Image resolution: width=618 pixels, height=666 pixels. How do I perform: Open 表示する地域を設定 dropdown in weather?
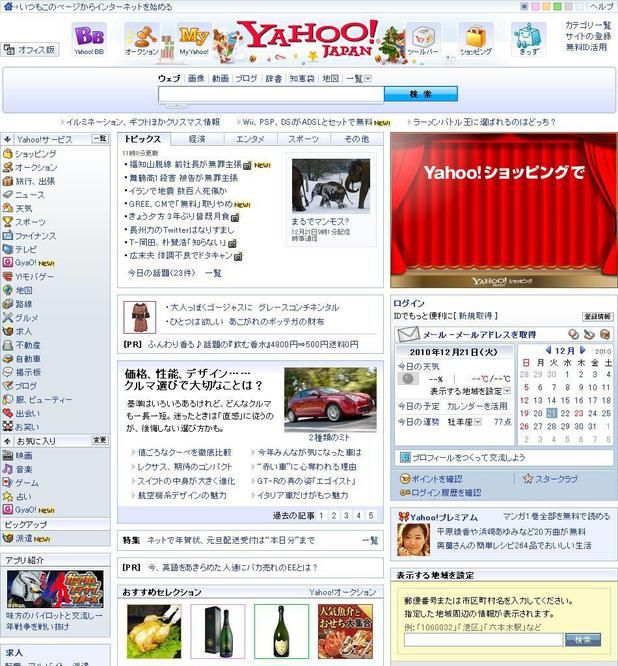coord(508,391)
